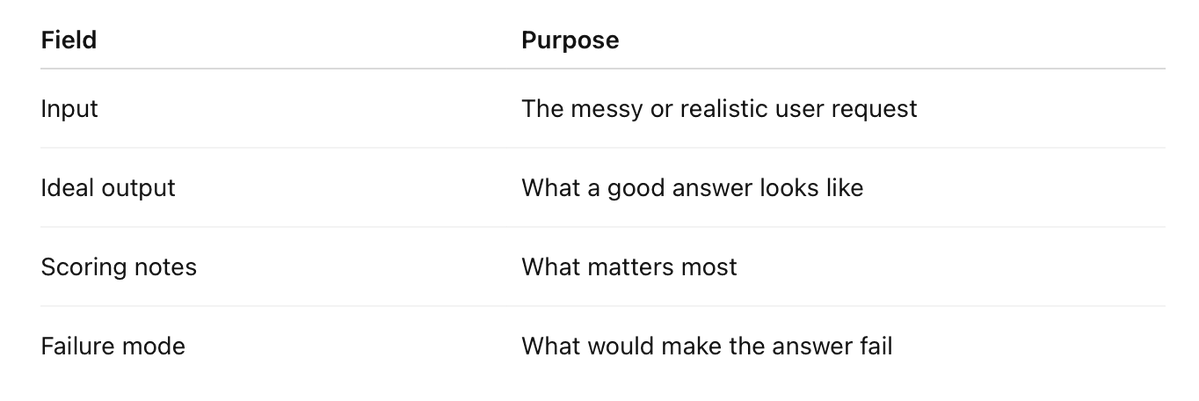This screenshot has width=1199, height=401.
Task: Click 'What a good answer looks like' text
Action: (692, 187)
